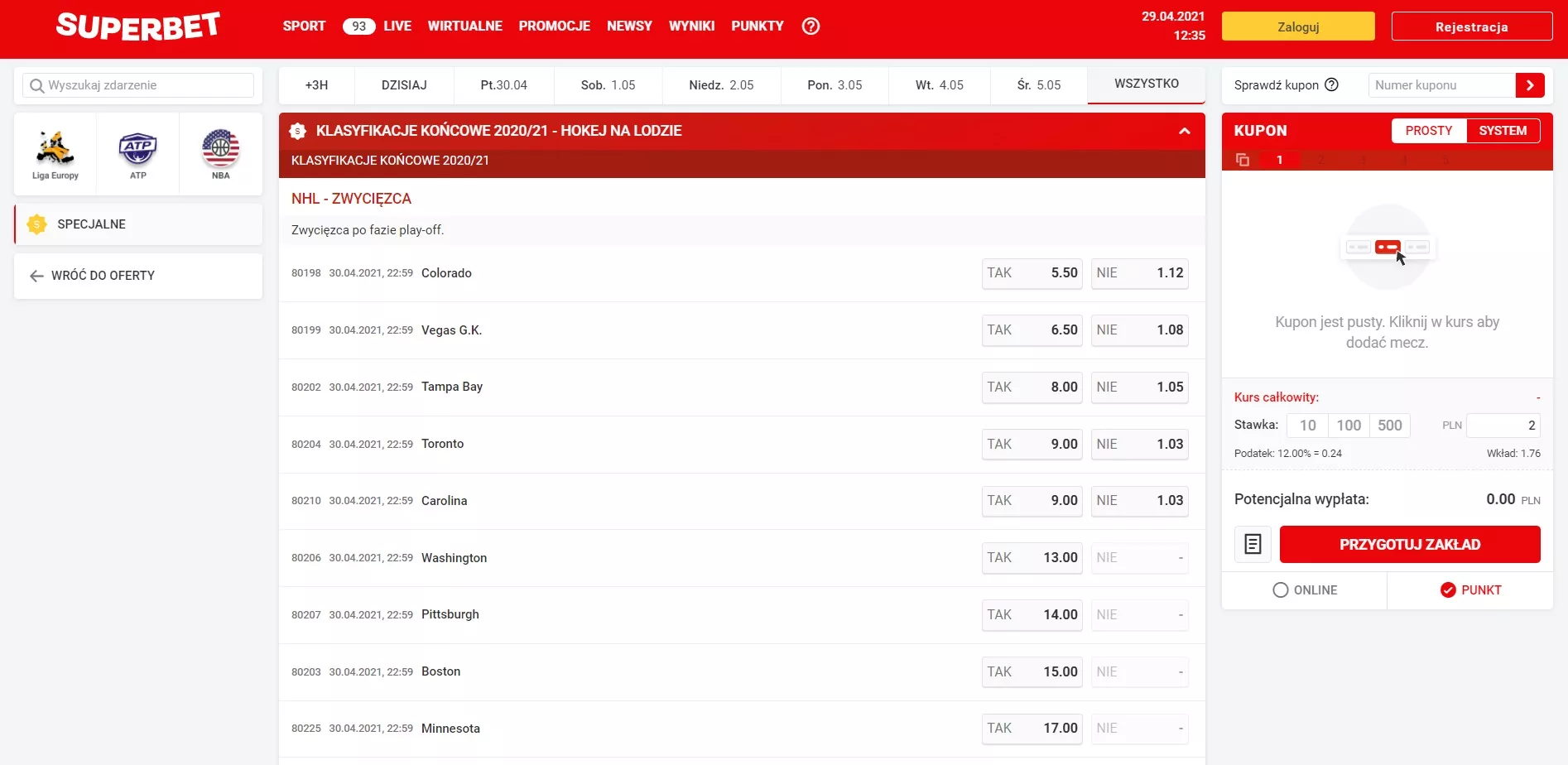This screenshot has width=1568, height=765.
Task: Bet TAK 13.00 on Washington
Action: pos(1032,558)
